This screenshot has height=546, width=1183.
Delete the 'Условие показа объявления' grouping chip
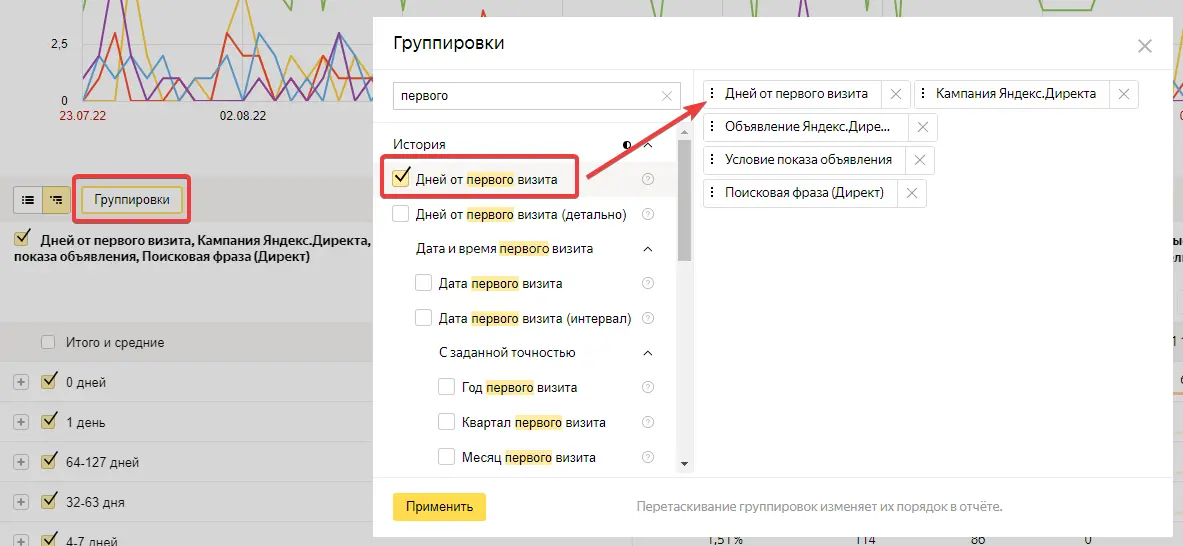click(920, 160)
